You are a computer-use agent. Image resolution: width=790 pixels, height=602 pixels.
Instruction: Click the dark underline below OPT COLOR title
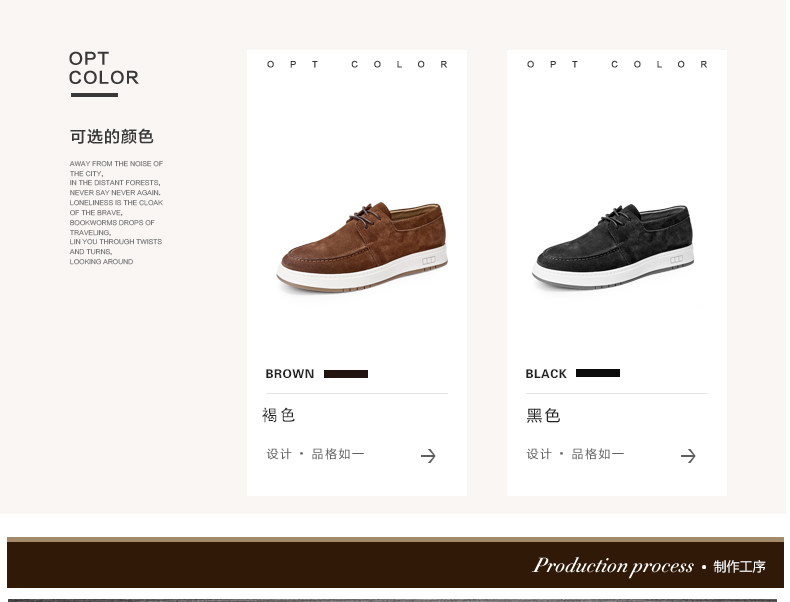click(94, 95)
